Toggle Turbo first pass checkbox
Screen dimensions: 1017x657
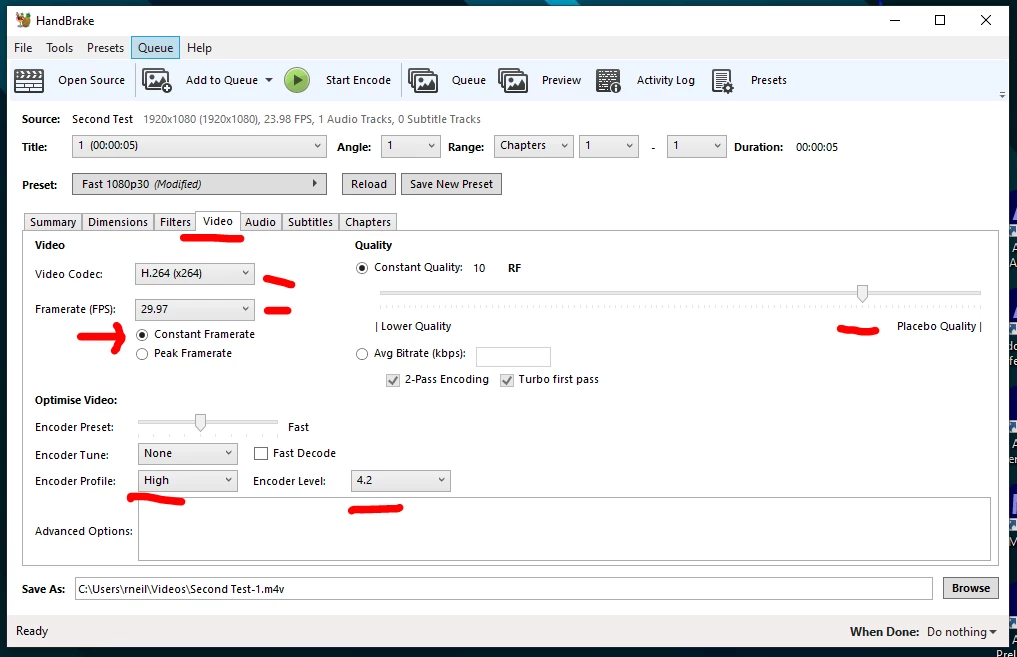click(x=507, y=380)
